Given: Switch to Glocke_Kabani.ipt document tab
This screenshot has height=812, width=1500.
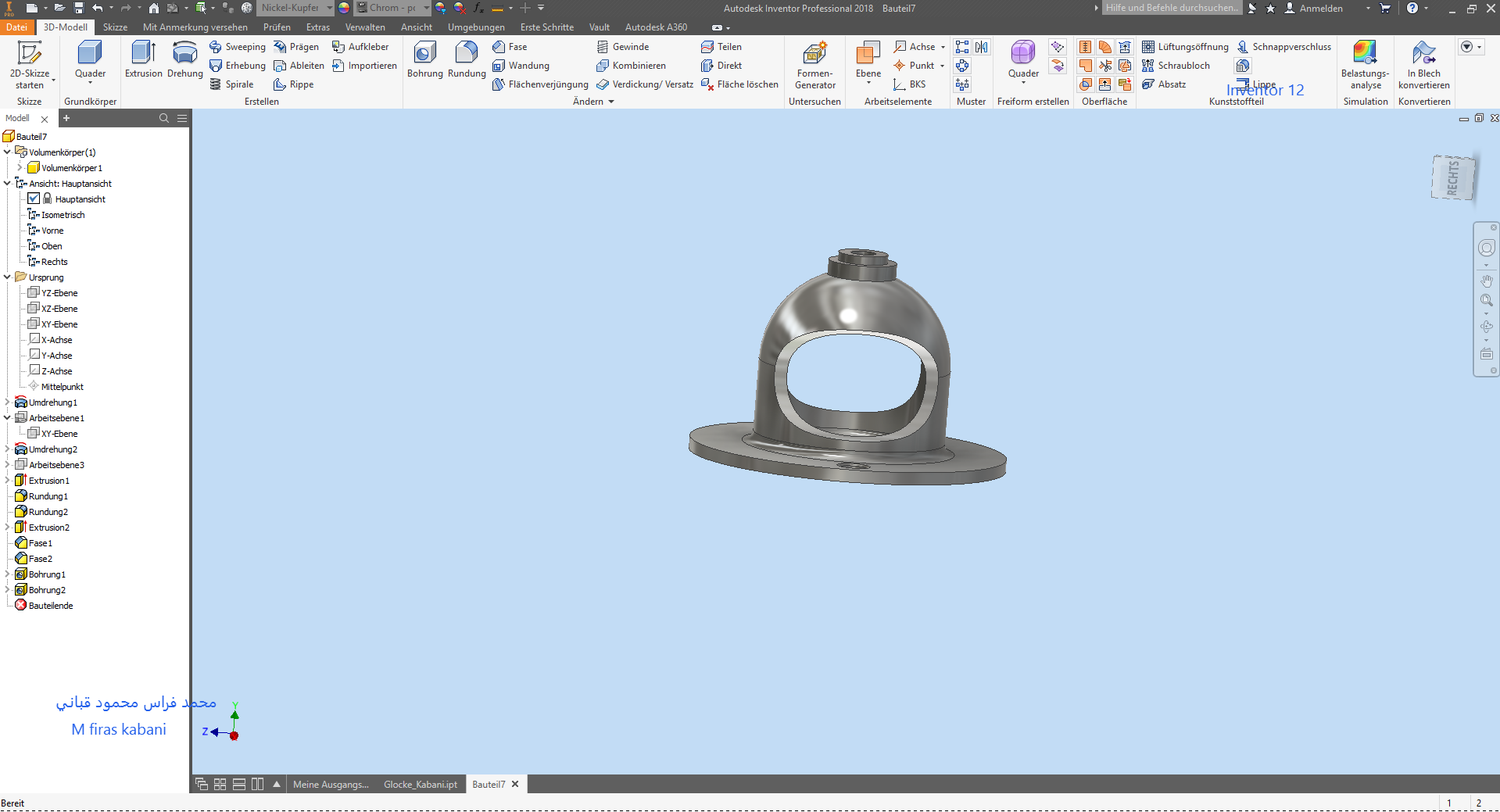Looking at the screenshot, I should click(x=421, y=785).
